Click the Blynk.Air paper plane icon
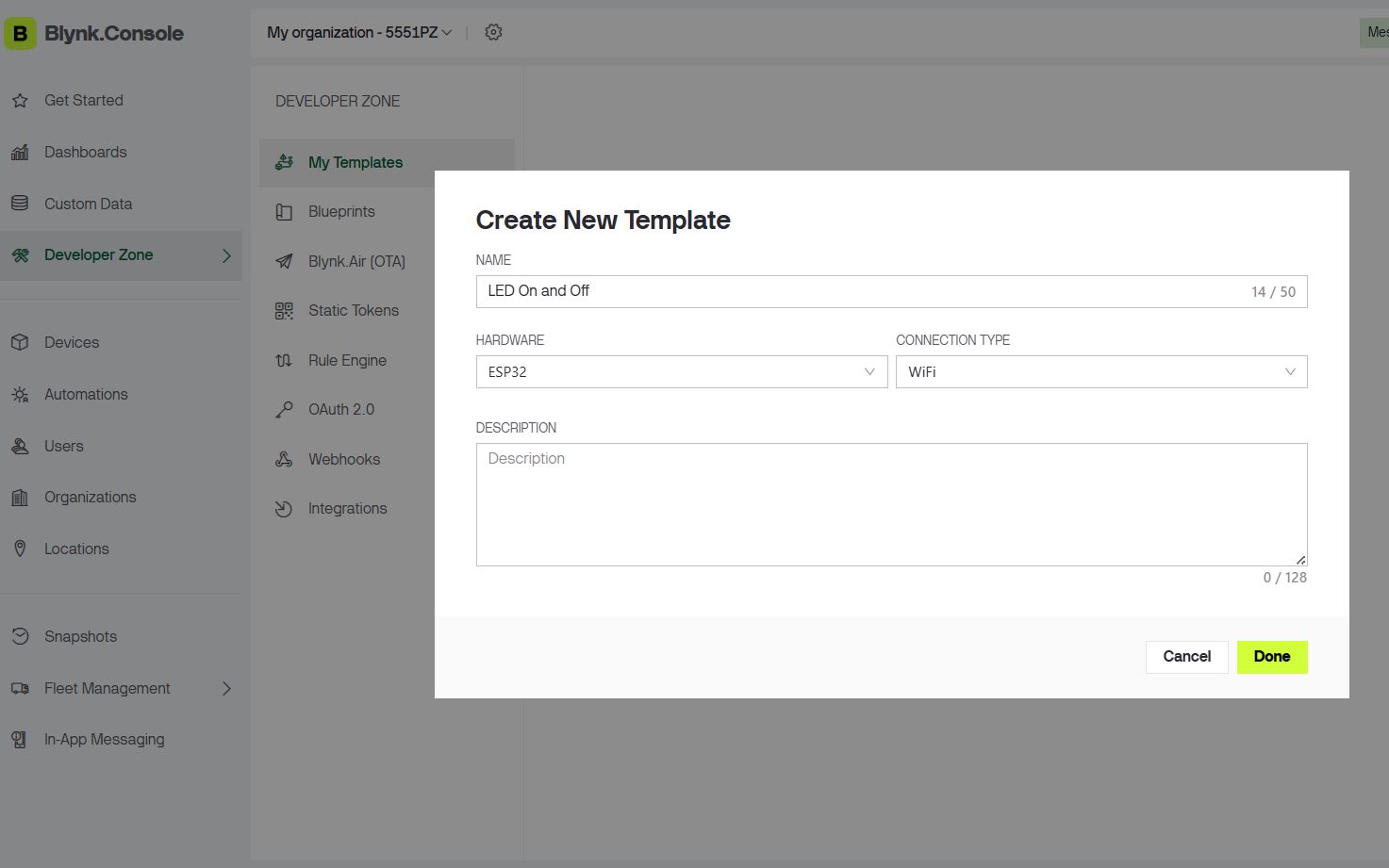Viewport: 1389px width, 868px height. point(284,261)
